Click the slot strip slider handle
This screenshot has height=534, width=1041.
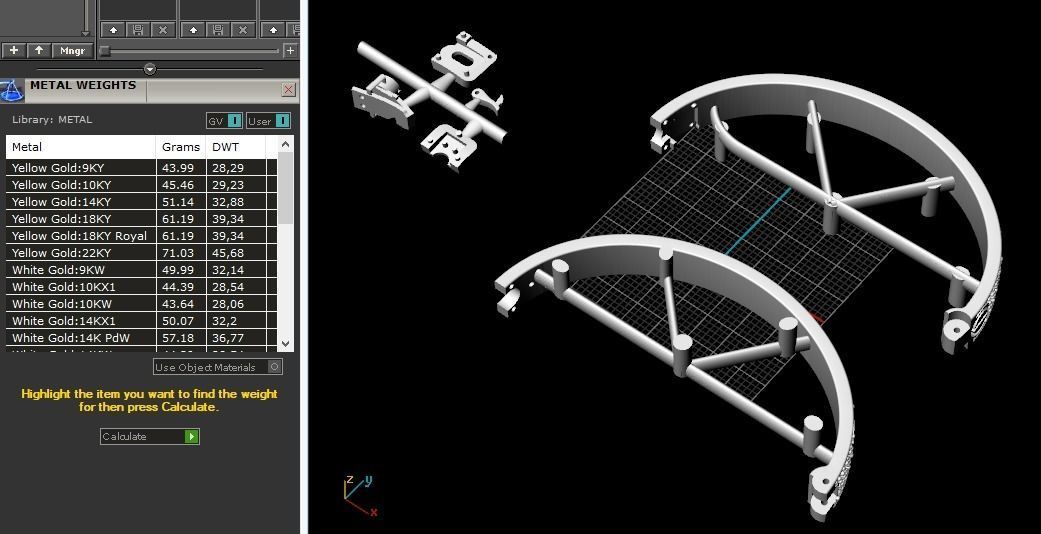point(104,50)
